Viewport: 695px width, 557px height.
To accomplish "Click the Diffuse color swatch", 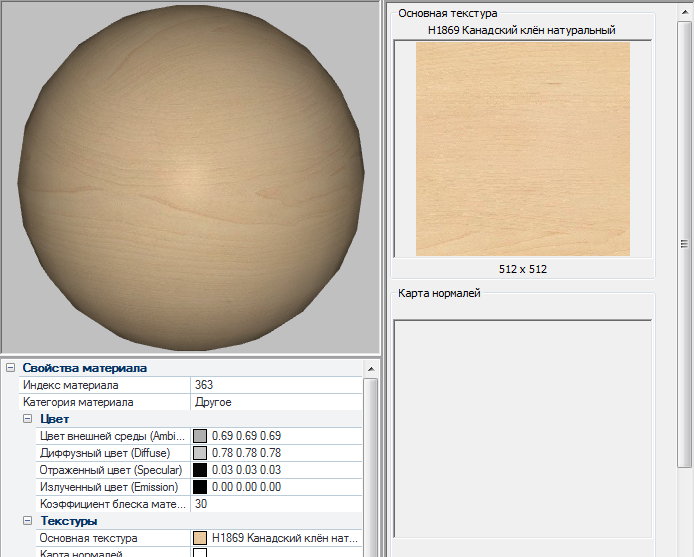I will pos(200,453).
